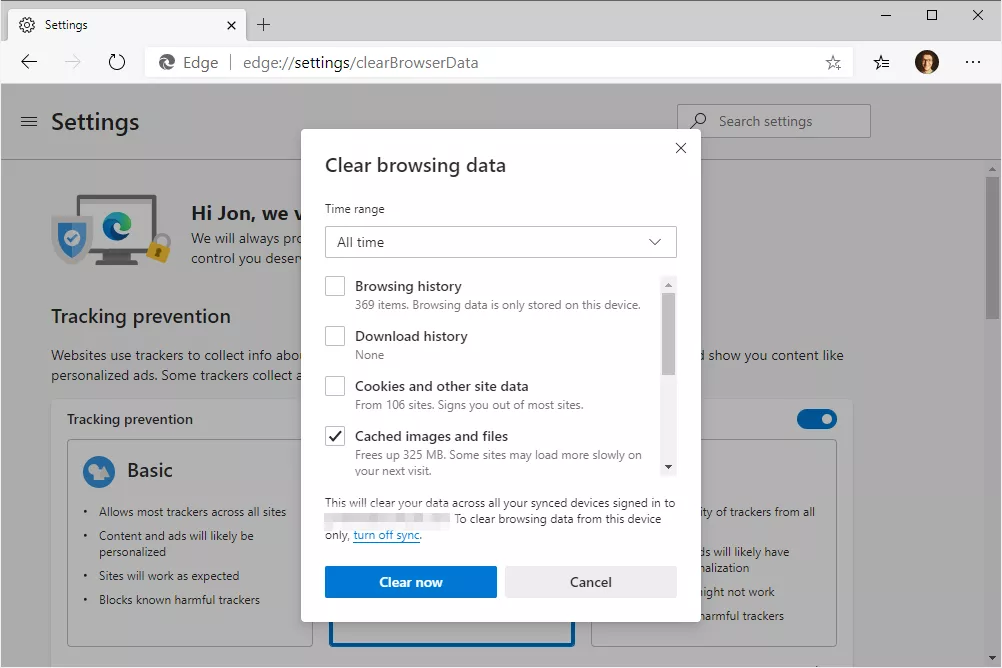Click the search magnifier in Search settings
The height and width of the screenshot is (668, 1002).
click(695, 120)
